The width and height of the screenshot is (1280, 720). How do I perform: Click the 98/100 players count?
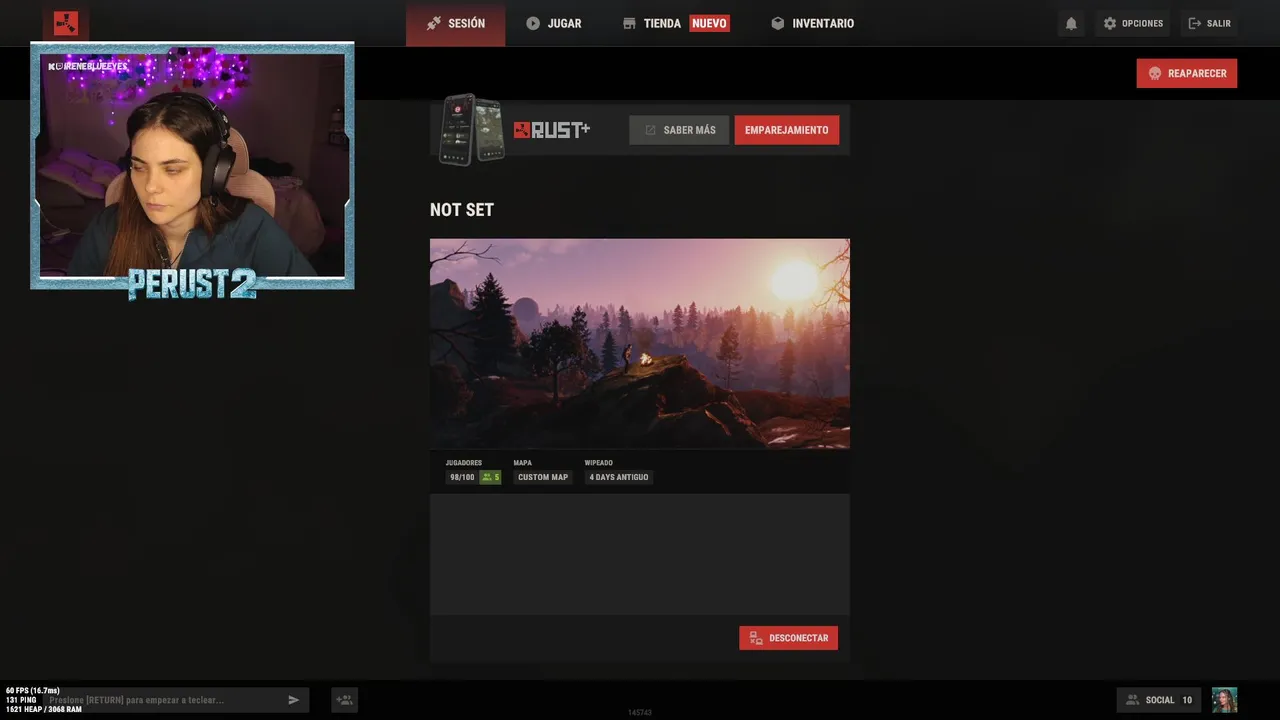[462, 477]
